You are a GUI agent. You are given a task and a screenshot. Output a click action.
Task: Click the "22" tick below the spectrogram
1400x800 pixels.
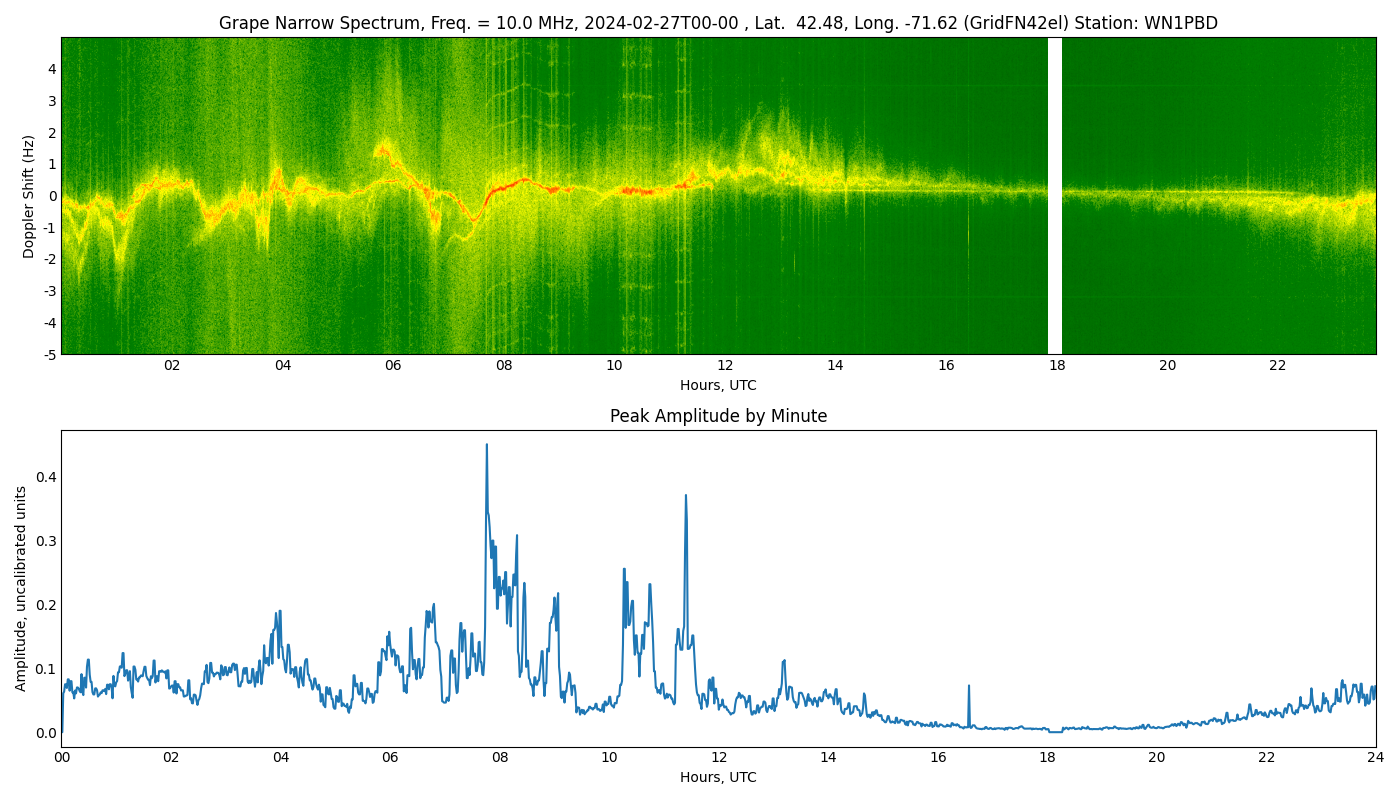click(1278, 365)
